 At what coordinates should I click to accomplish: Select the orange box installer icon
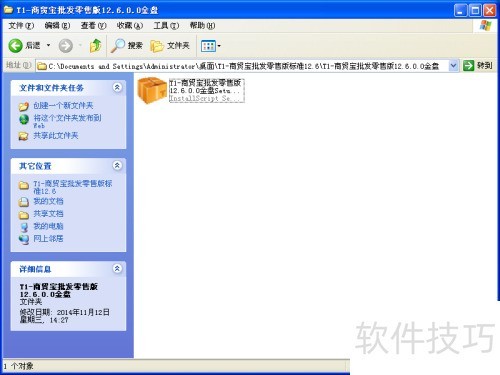pyautogui.click(x=152, y=90)
